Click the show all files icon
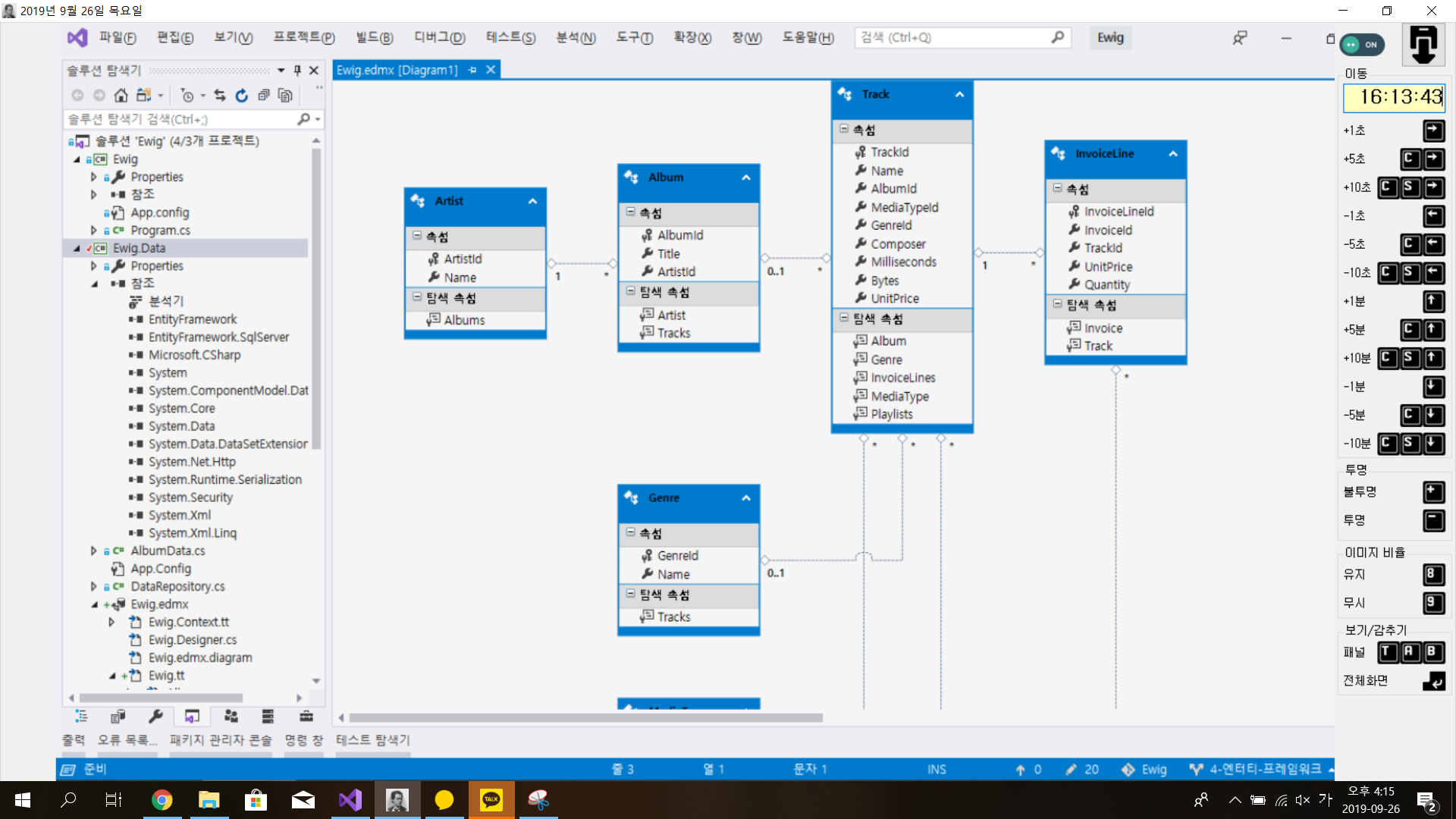The width and height of the screenshot is (1456, 819). [x=285, y=96]
